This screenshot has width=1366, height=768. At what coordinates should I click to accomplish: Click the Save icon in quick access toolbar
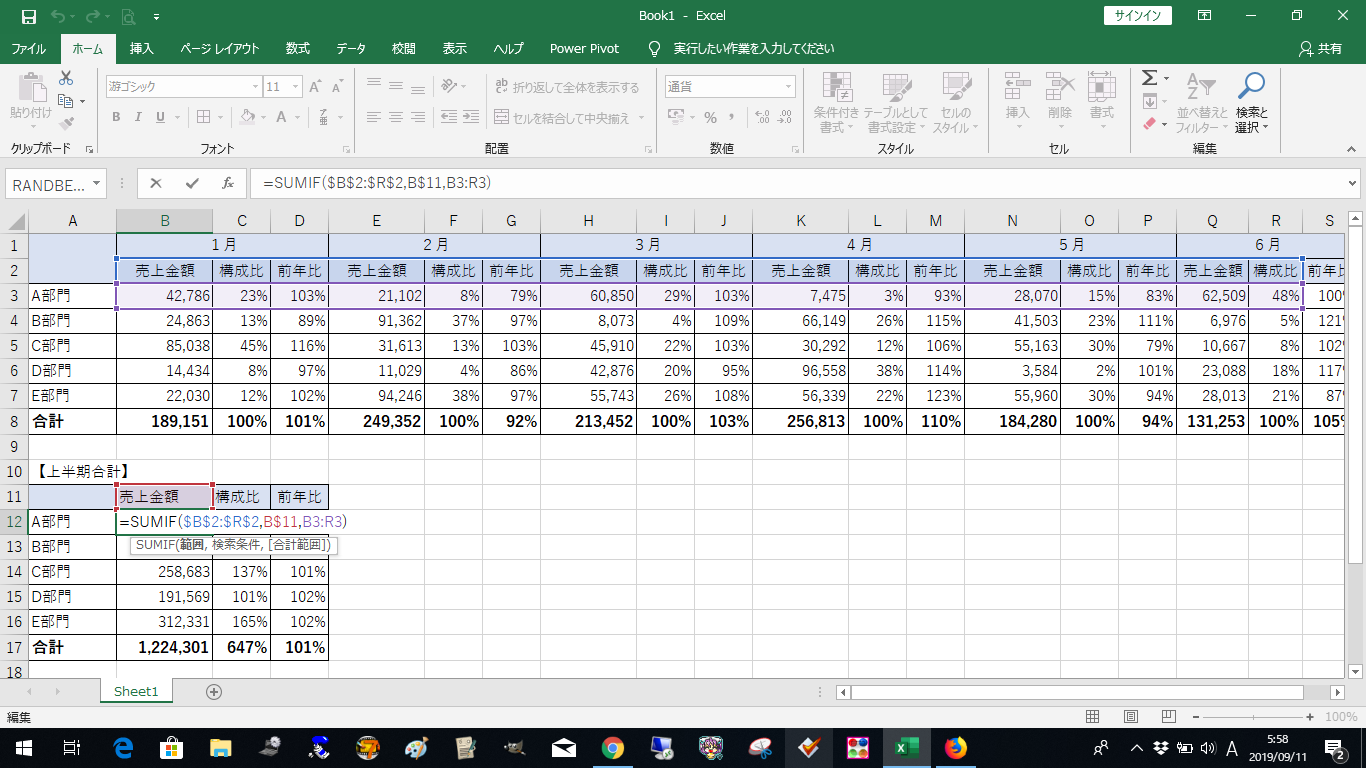pyautogui.click(x=28, y=16)
